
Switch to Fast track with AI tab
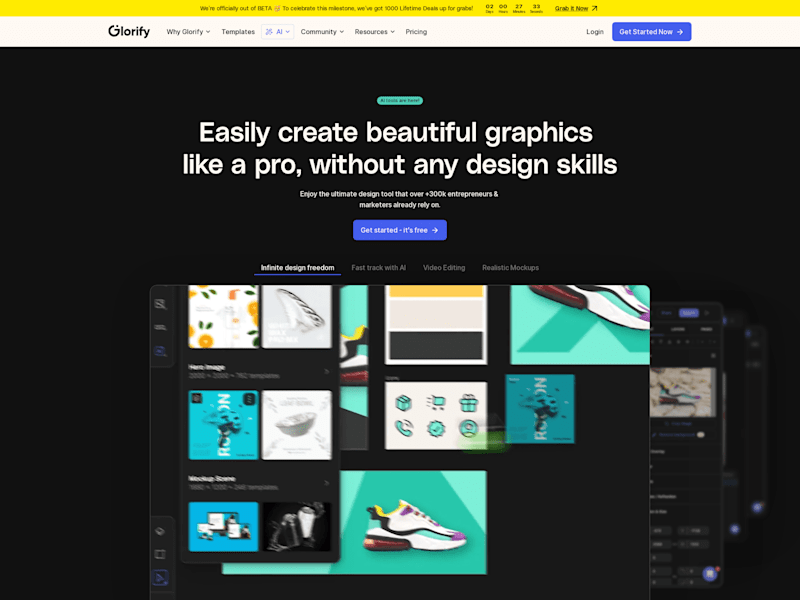(x=379, y=268)
